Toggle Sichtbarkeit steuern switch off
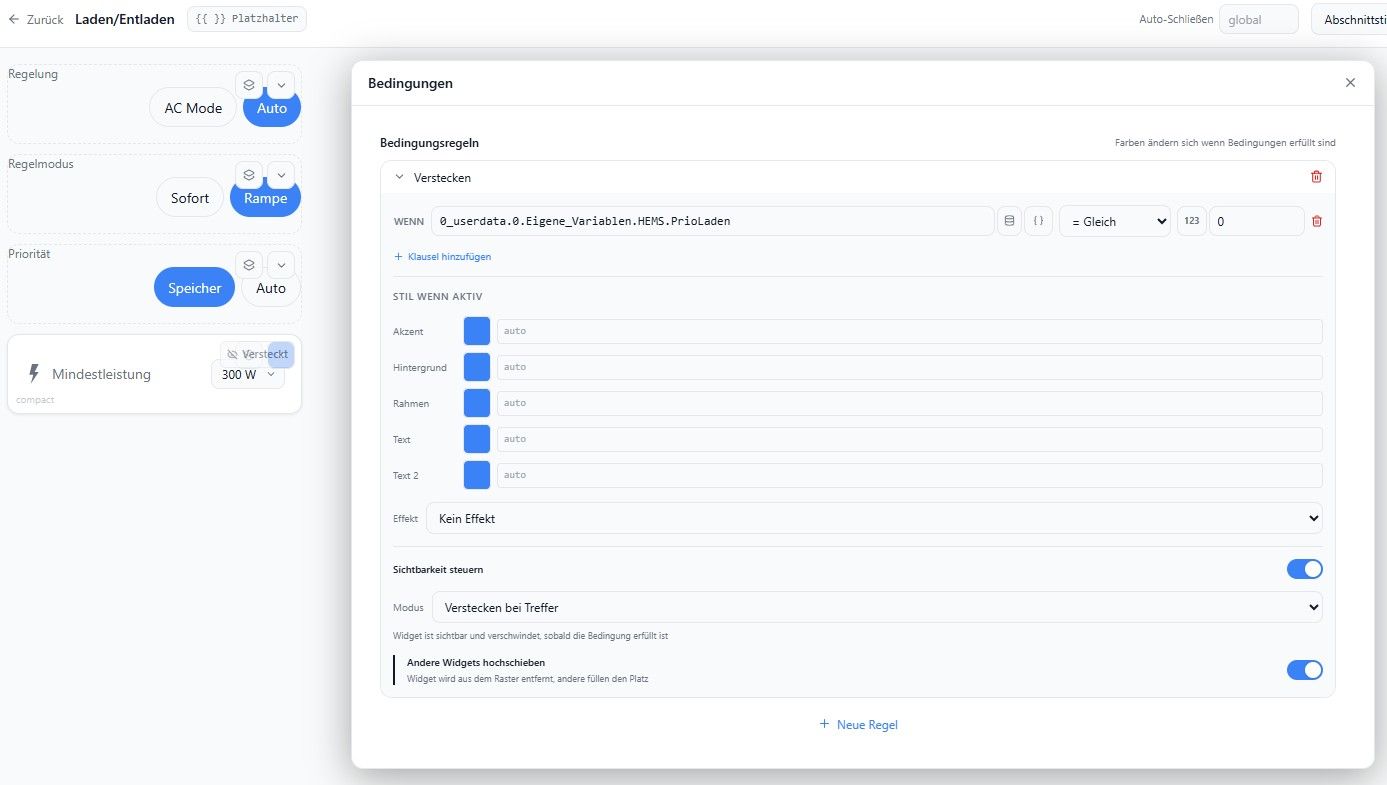The height and width of the screenshot is (785, 1387). click(x=1304, y=569)
